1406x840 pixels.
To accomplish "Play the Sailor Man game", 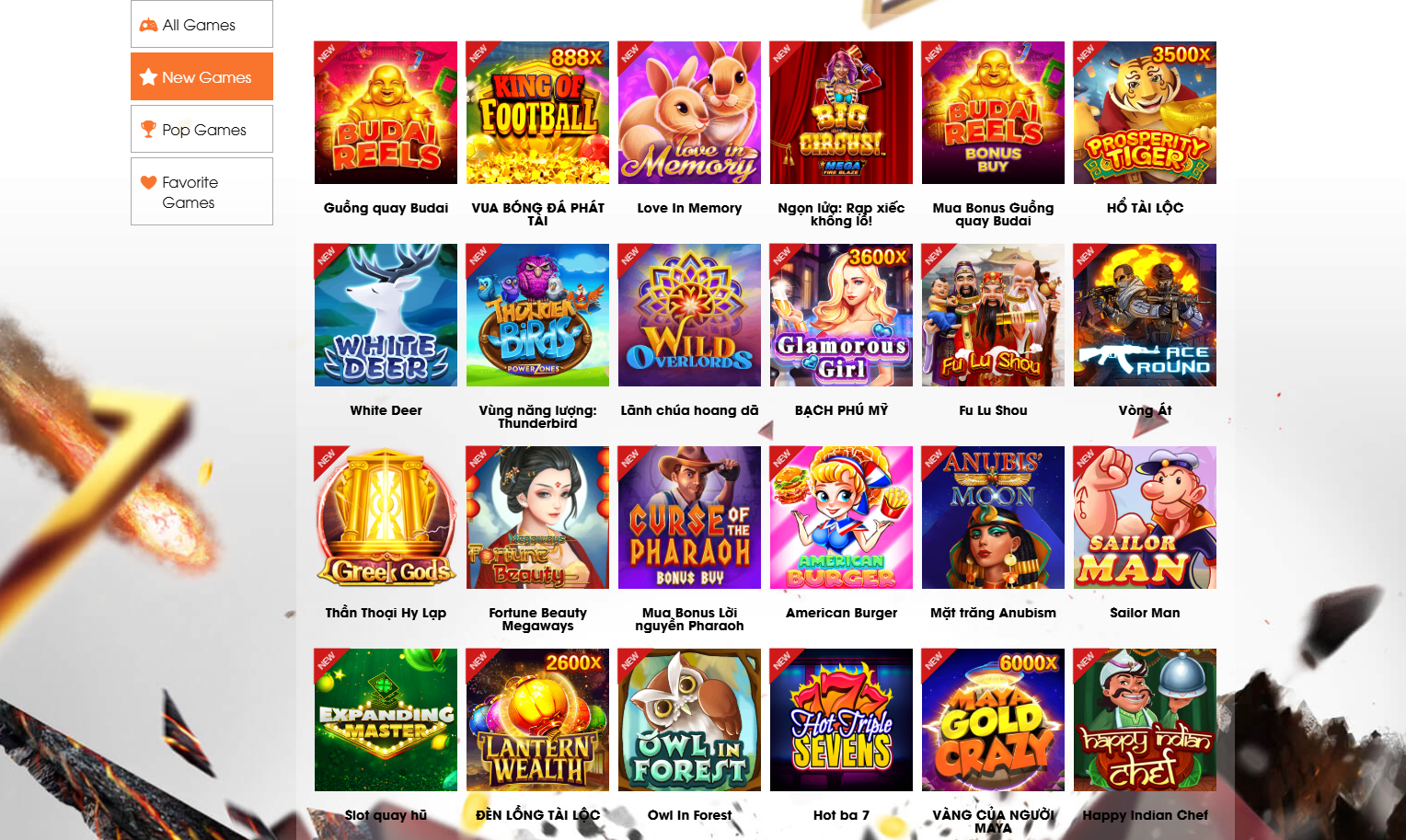I will coord(1145,517).
